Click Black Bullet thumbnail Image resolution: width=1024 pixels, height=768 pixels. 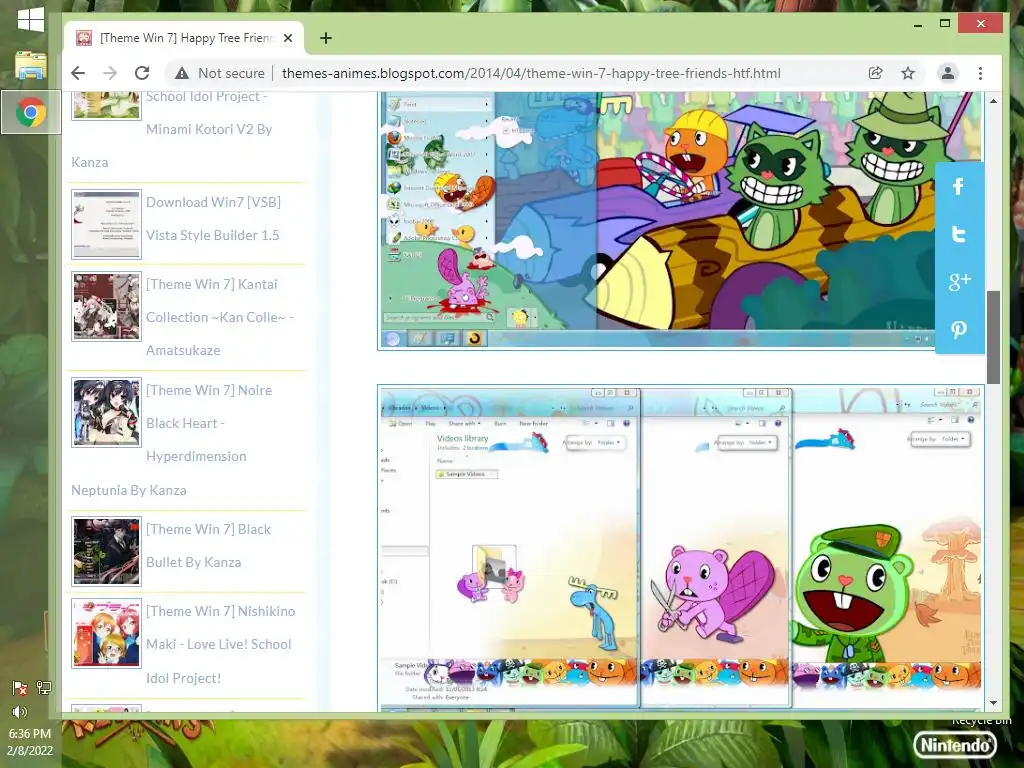[x=106, y=551]
